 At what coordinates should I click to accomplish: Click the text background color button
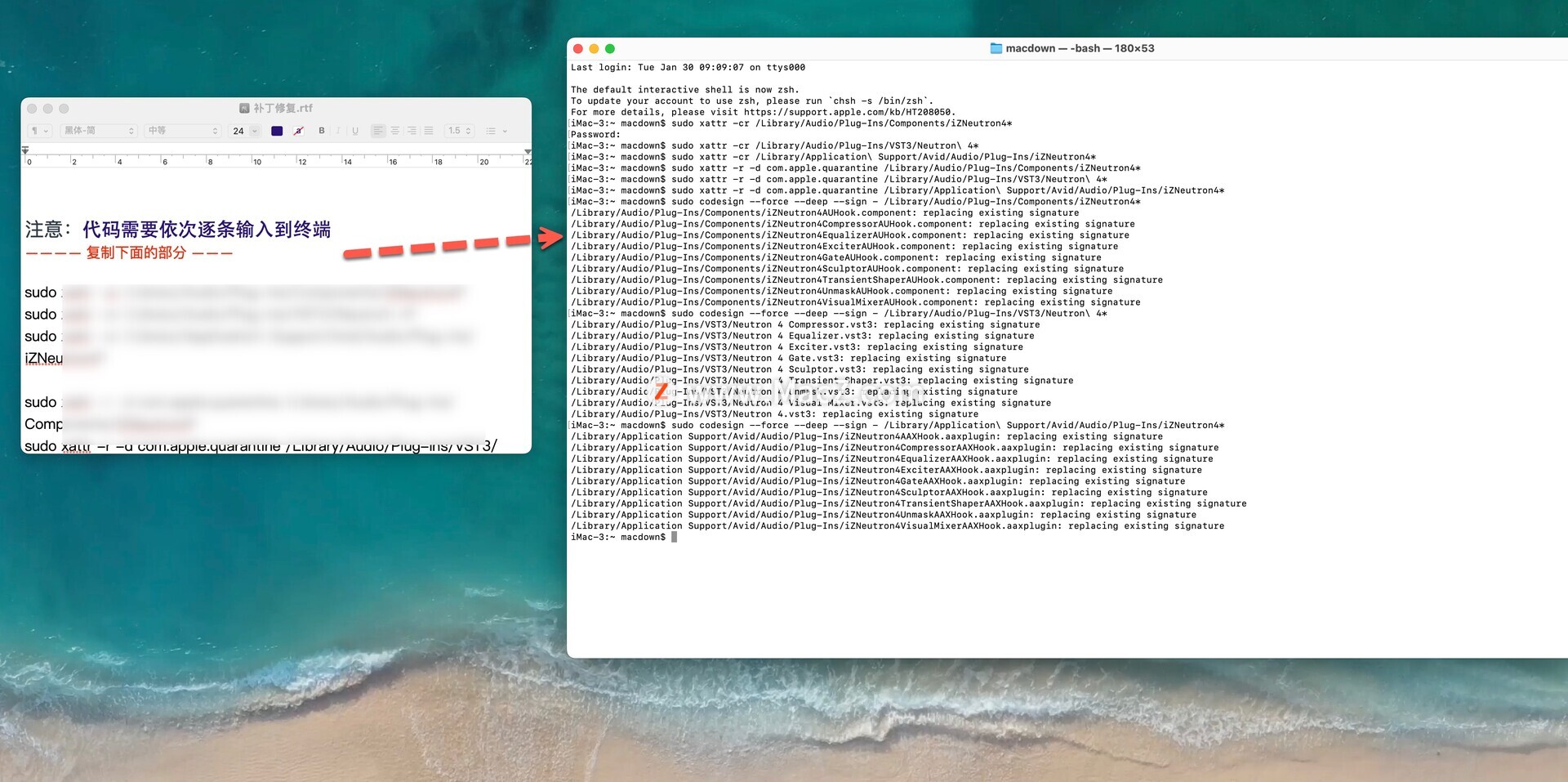pos(299,131)
